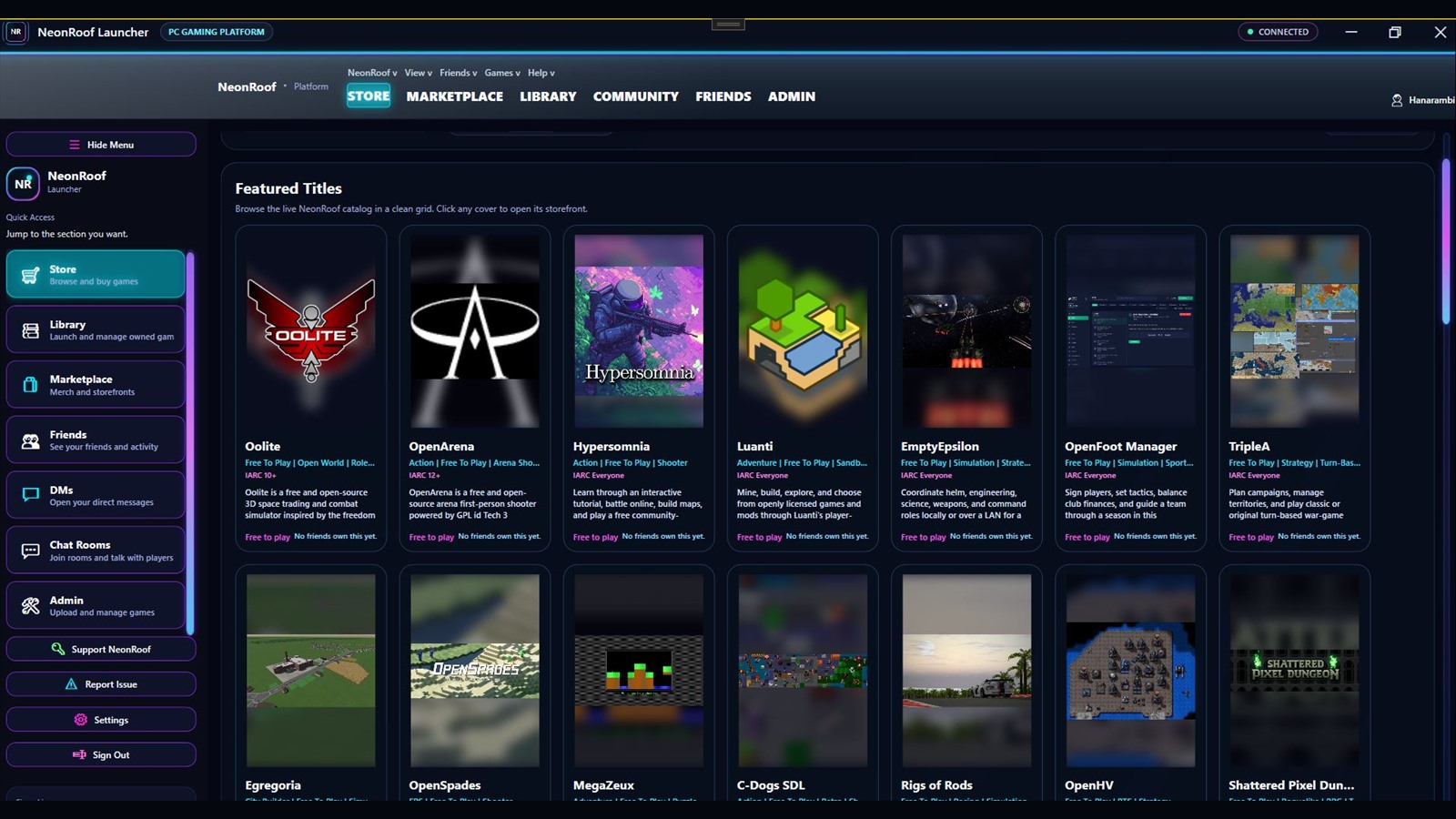Image resolution: width=1456 pixels, height=819 pixels.
Task: Click the Hide Menu button
Action: tap(101, 145)
